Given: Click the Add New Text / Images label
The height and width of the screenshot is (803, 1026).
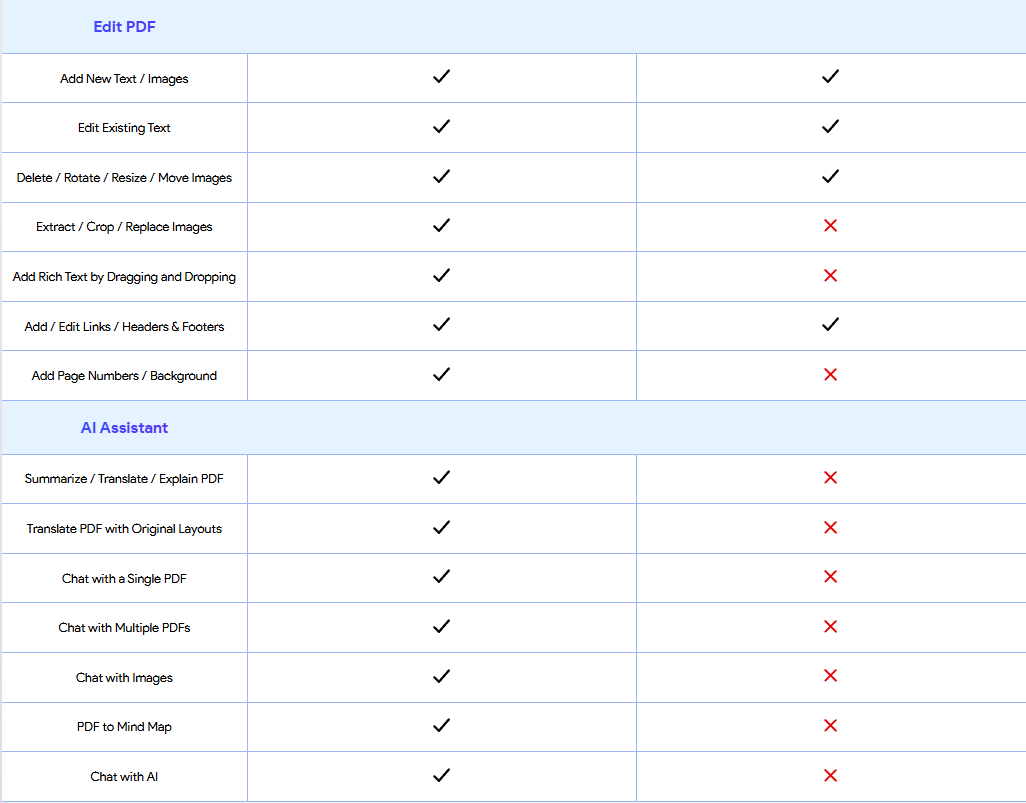Looking at the screenshot, I should [x=124, y=79].
